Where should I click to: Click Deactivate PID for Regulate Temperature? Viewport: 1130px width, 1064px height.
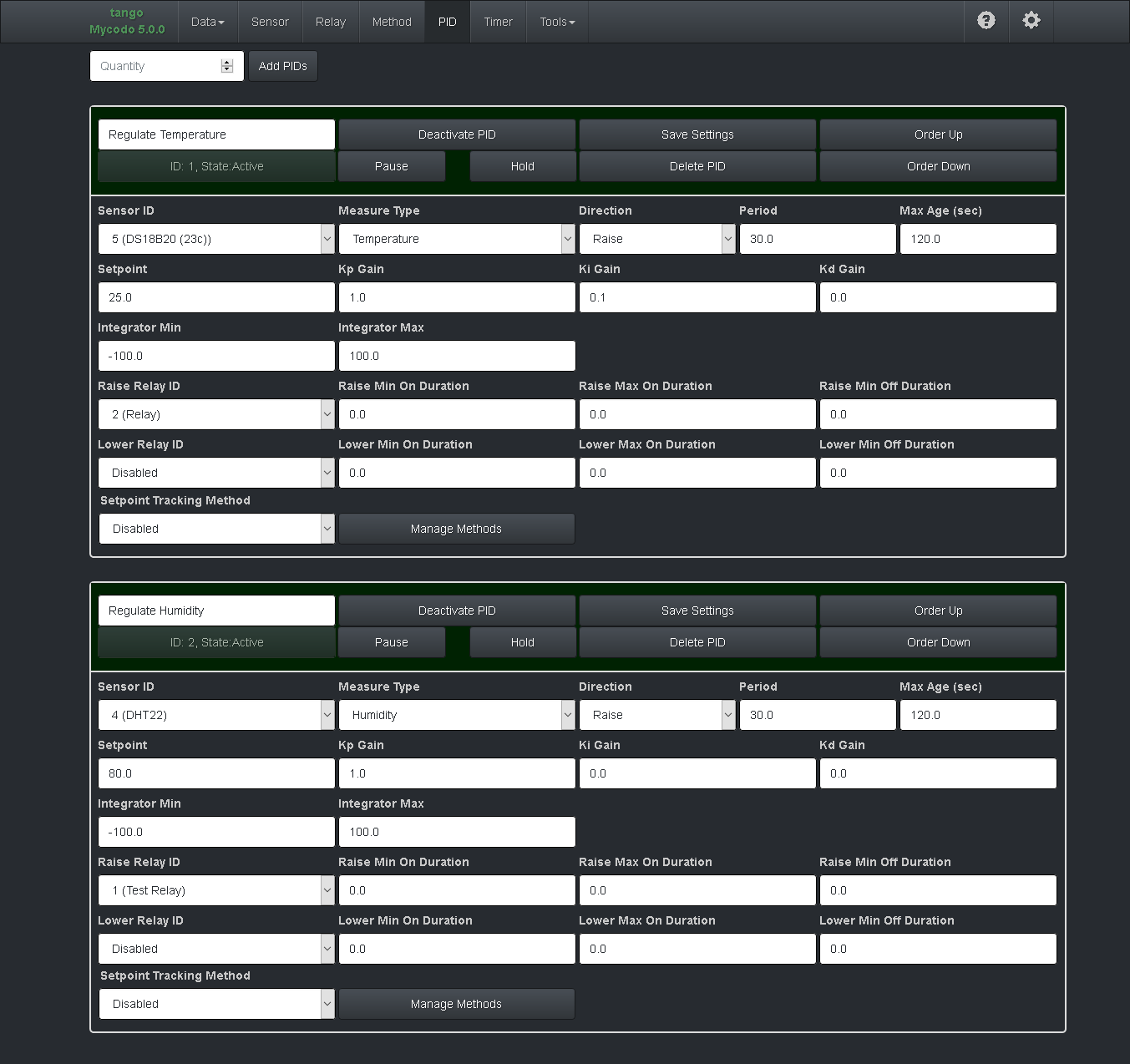456,134
